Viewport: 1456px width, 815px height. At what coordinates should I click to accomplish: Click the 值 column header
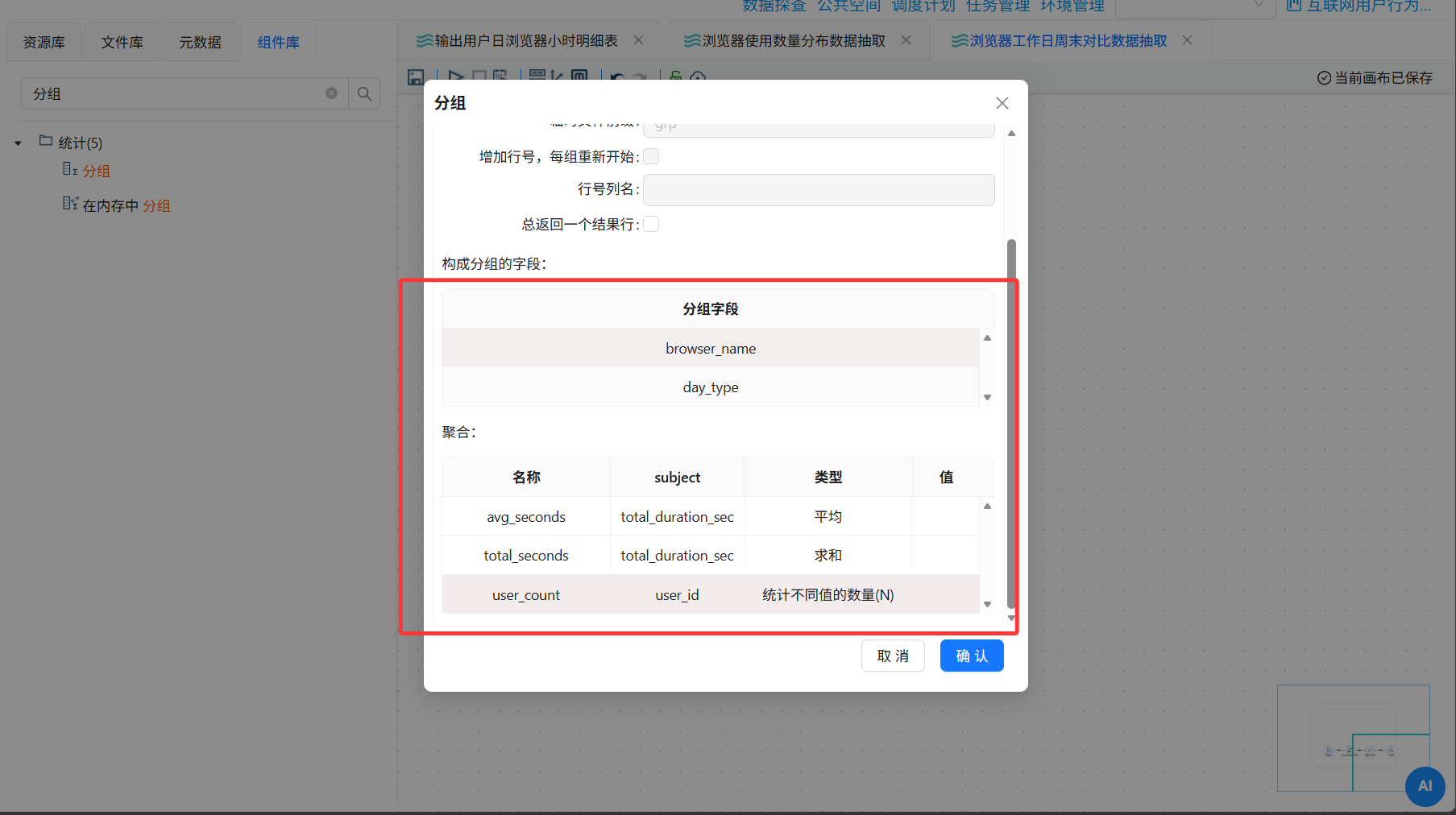pos(947,477)
